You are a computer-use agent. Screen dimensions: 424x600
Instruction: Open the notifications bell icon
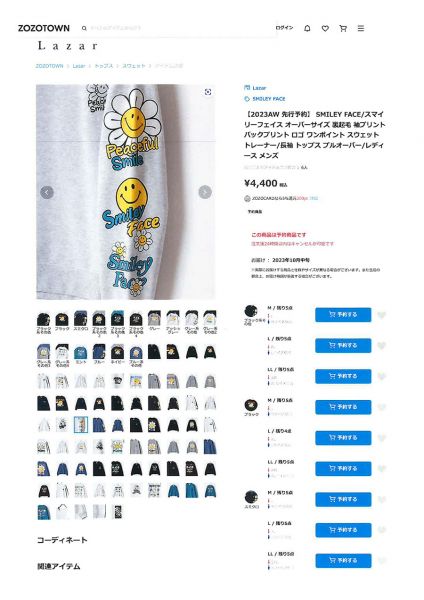[307, 28]
